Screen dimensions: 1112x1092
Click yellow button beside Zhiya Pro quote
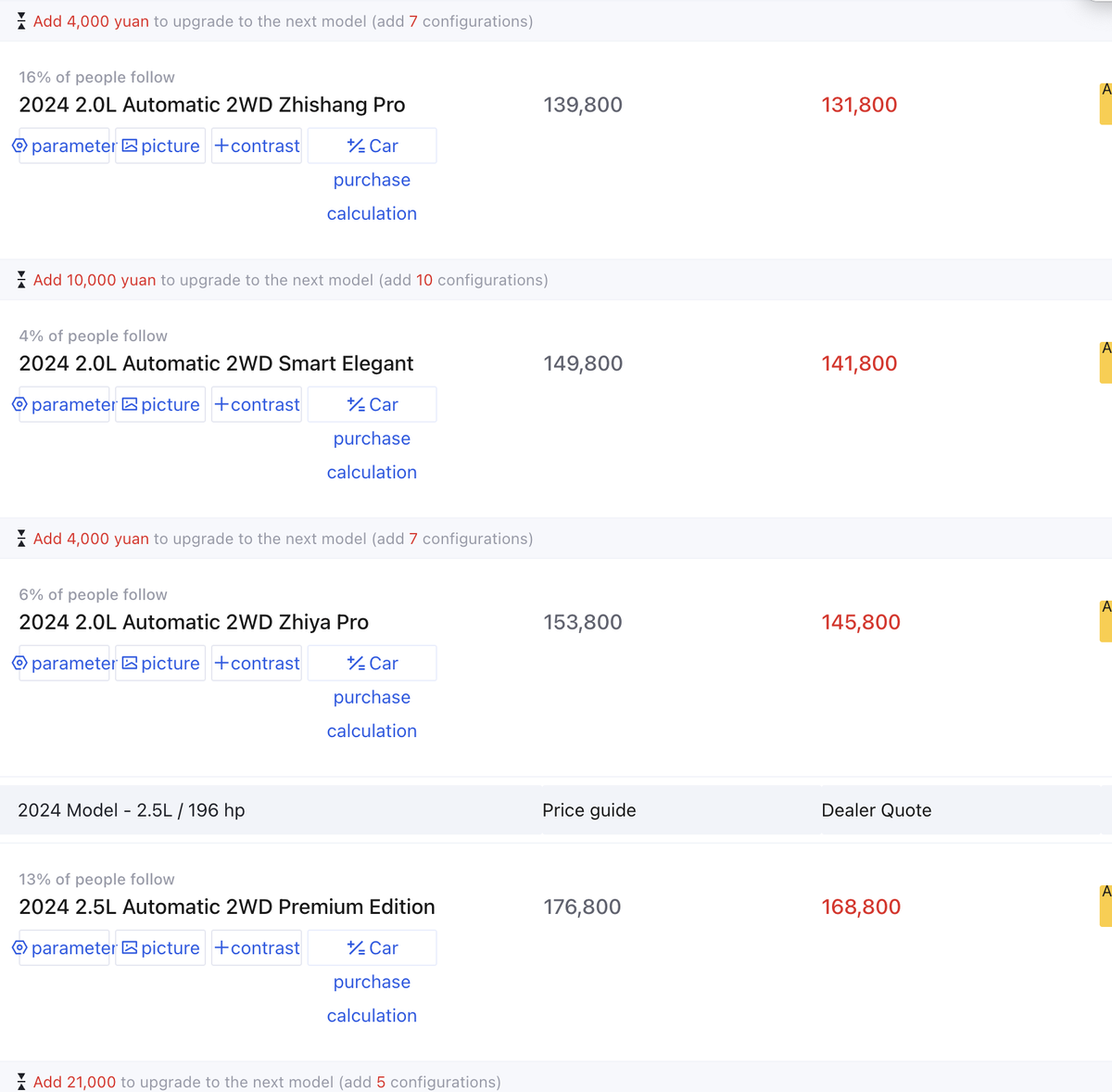click(1106, 621)
